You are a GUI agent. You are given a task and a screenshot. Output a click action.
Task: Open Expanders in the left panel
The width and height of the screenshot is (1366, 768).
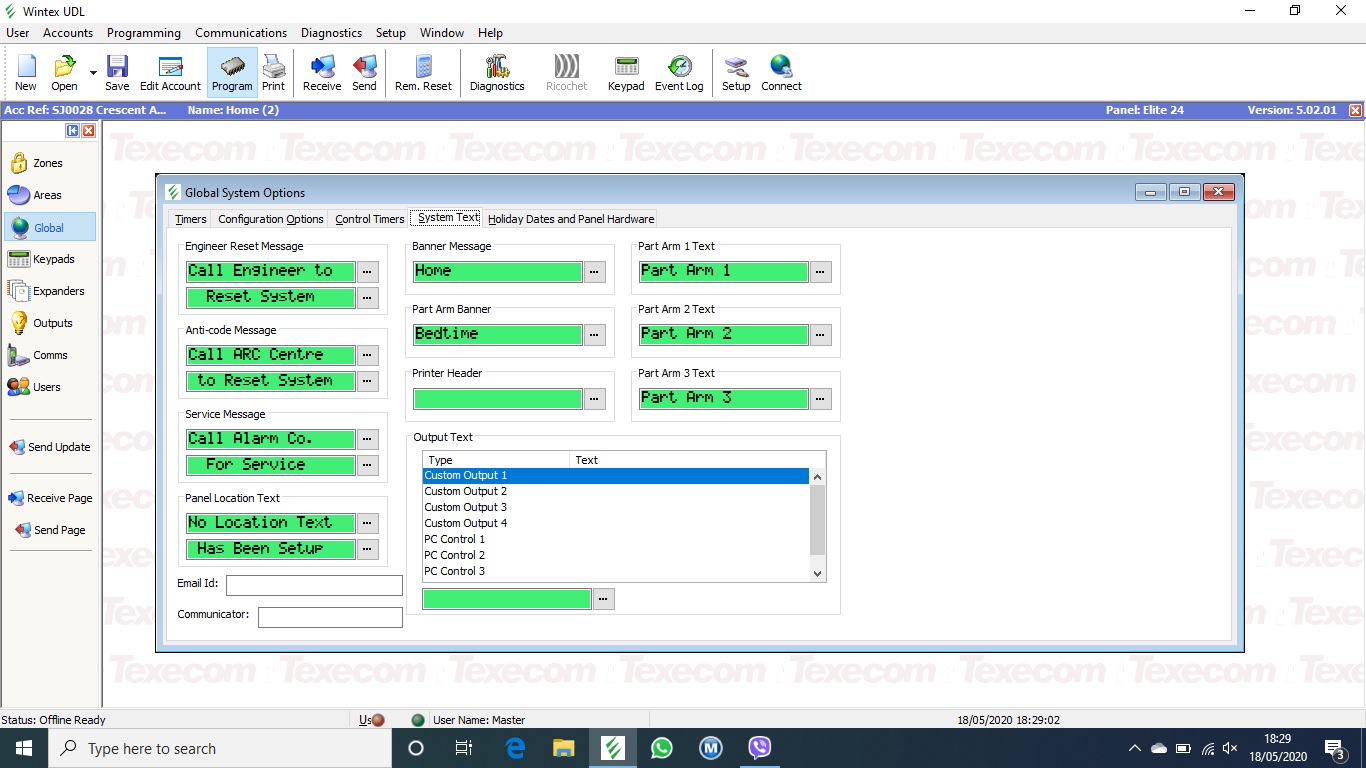[58, 291]
